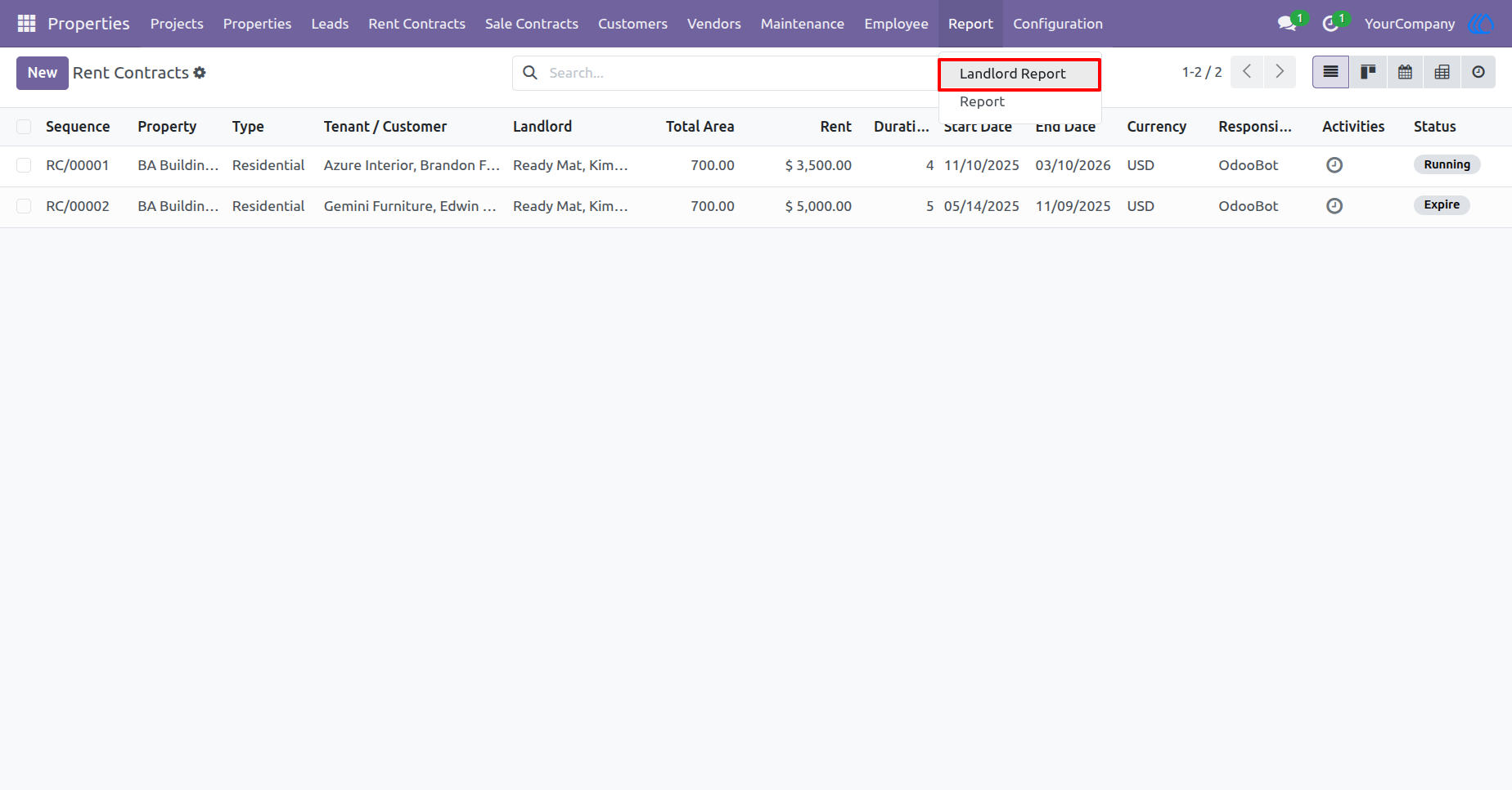Switch to calendar view
The height and width of the screenshot is (790, 1512).
coord(1405,72)
